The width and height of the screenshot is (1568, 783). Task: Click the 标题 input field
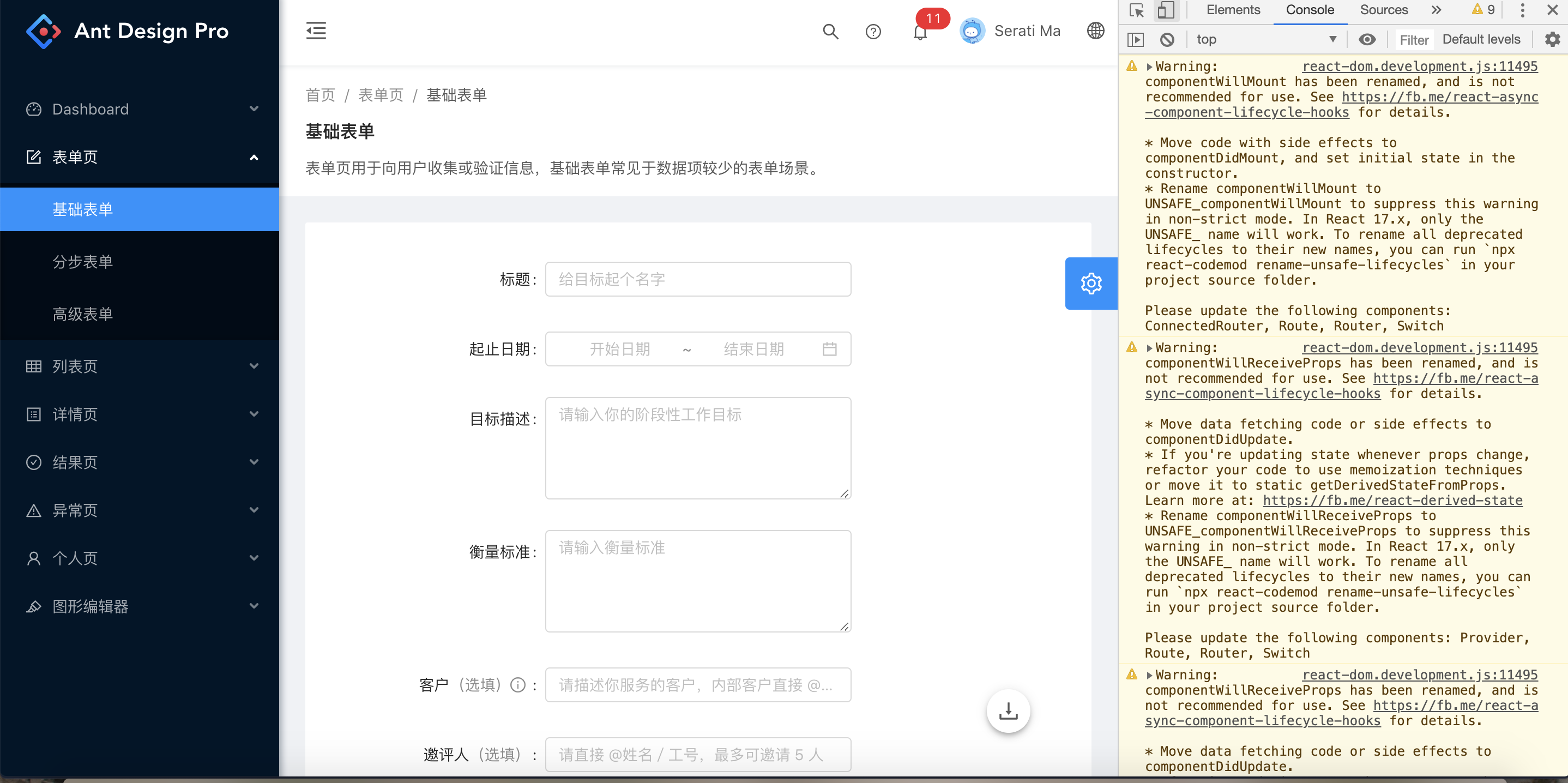[697, 279]
